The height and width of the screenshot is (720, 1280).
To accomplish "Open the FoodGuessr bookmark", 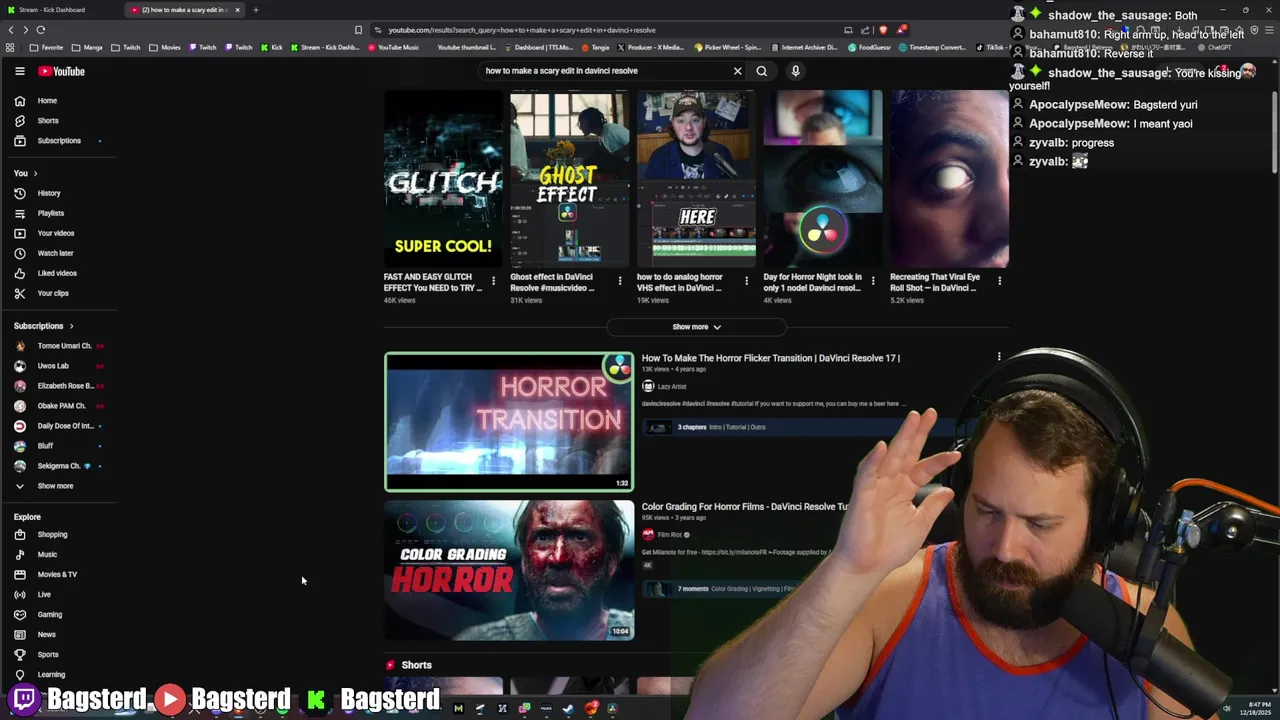I will click(x=869, y=47).
